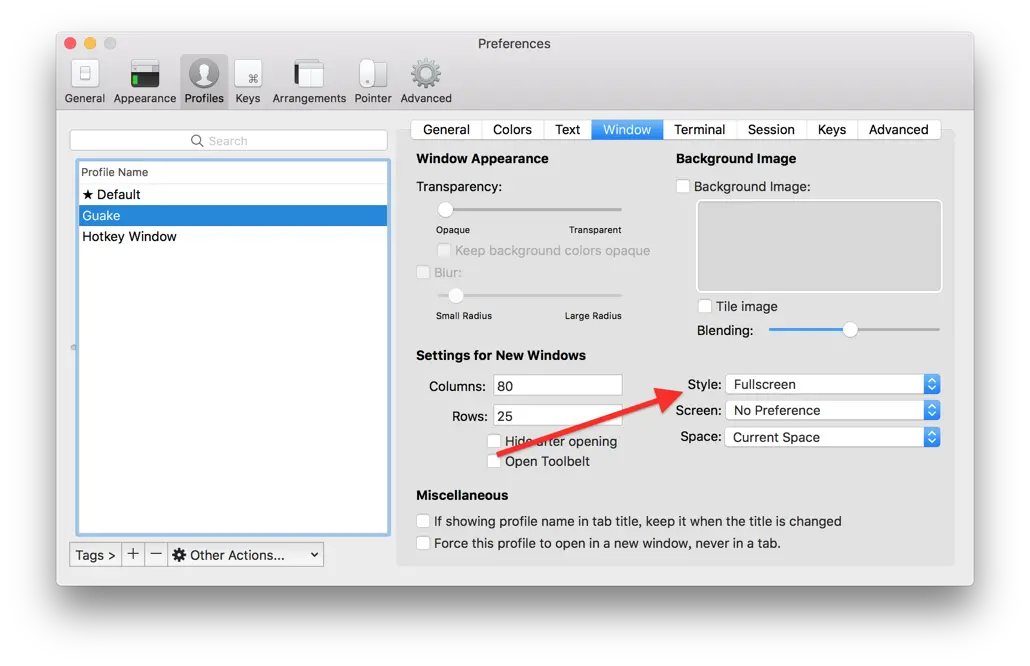Check the Tile image option

(x=705, y=306)
